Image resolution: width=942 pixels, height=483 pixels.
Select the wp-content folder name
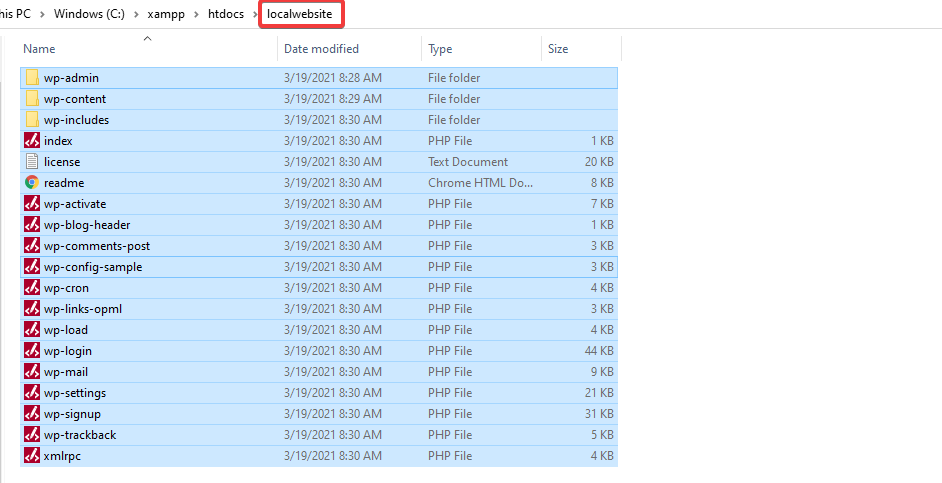click(x=75, y=99)
